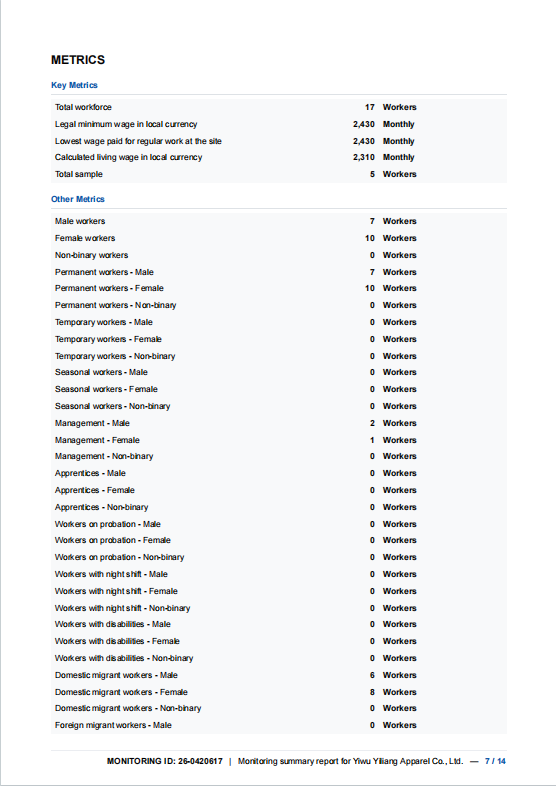
Task: Click Workers with night shift - Female label
Action: click(x=116, y=592)
